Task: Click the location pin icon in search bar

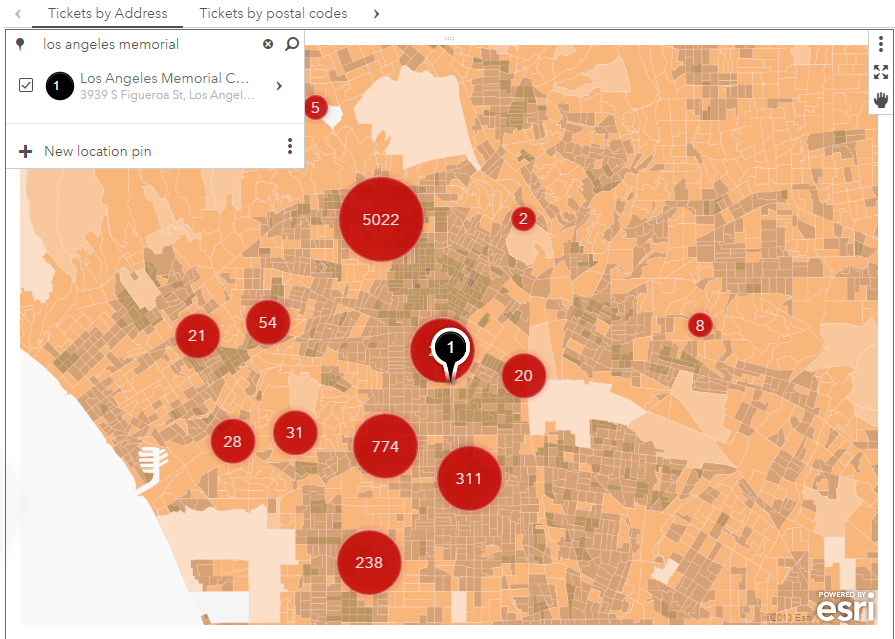Action: click(20, 44)
